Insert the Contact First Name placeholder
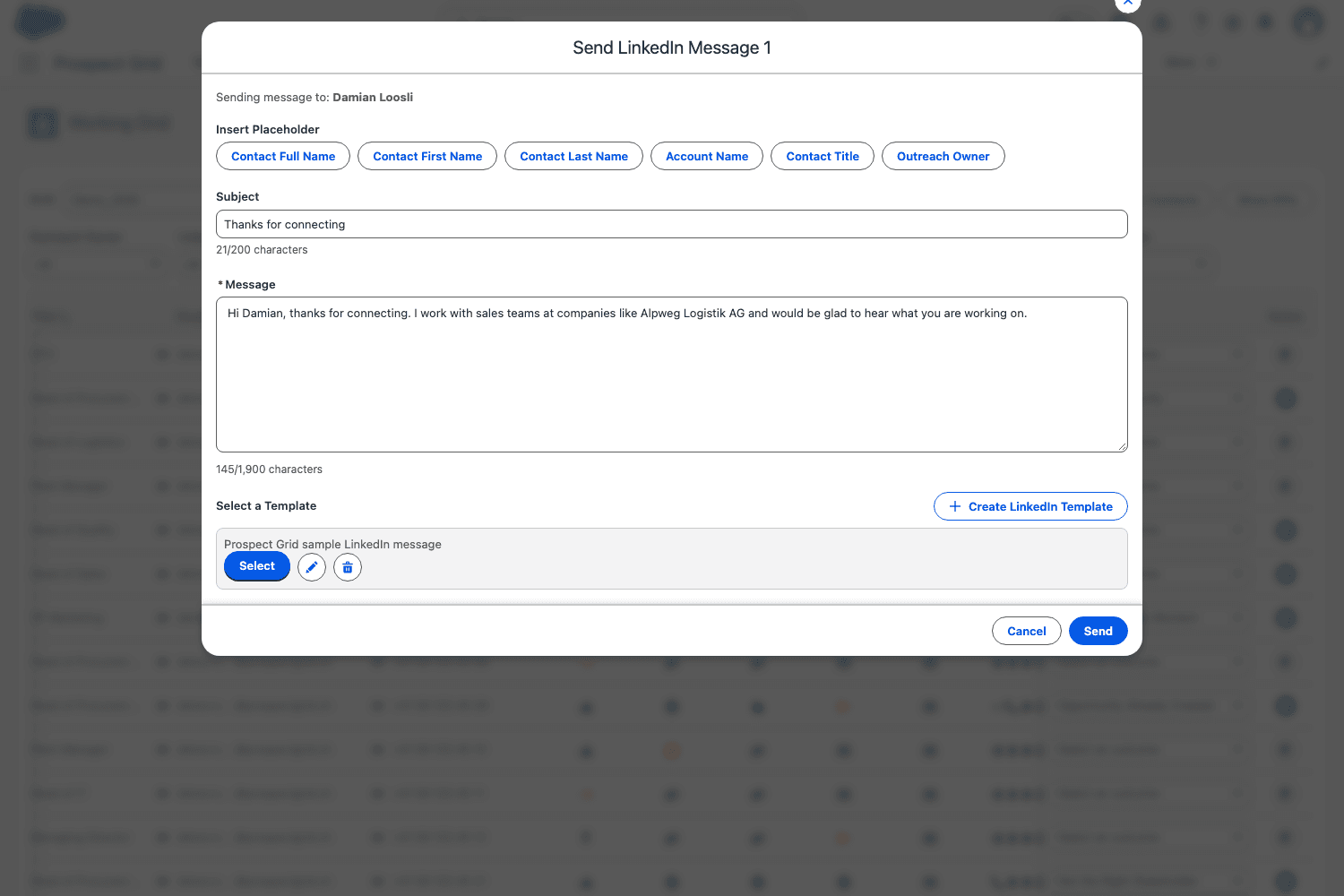 tap(427, 156)
